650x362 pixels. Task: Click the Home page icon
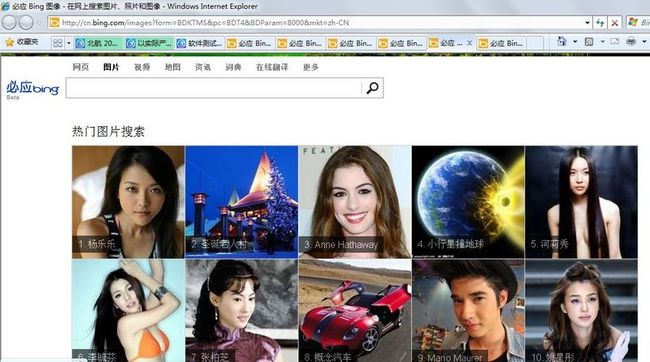pos(562,41)
